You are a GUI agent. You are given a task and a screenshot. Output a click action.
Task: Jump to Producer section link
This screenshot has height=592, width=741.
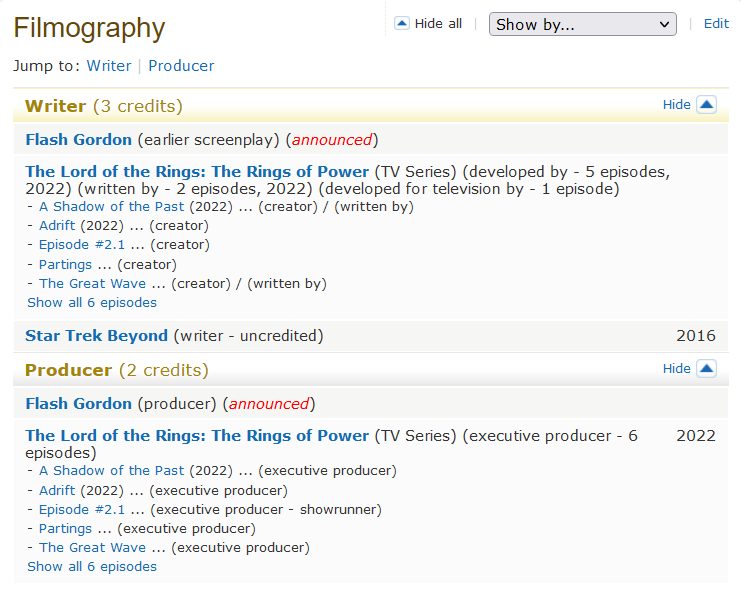coord(181,66)
